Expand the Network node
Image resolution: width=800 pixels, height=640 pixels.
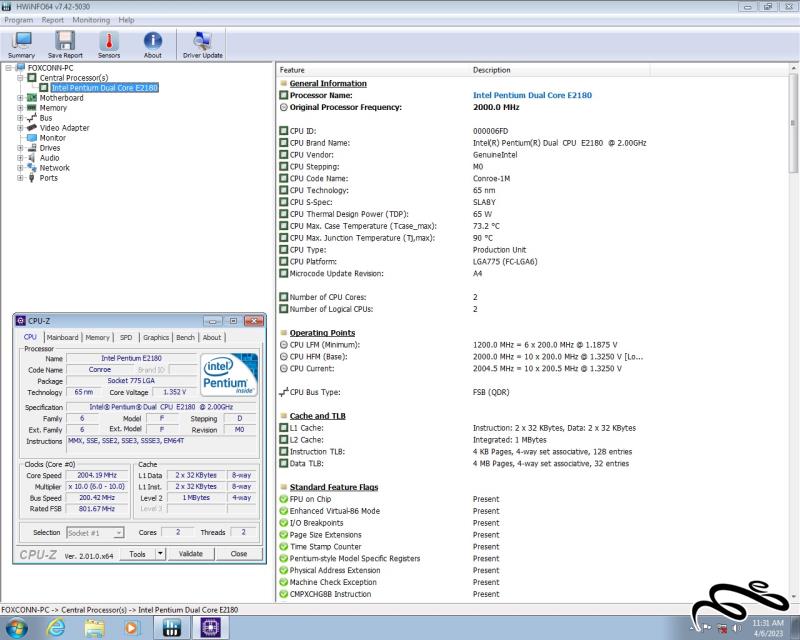(20, 168)
